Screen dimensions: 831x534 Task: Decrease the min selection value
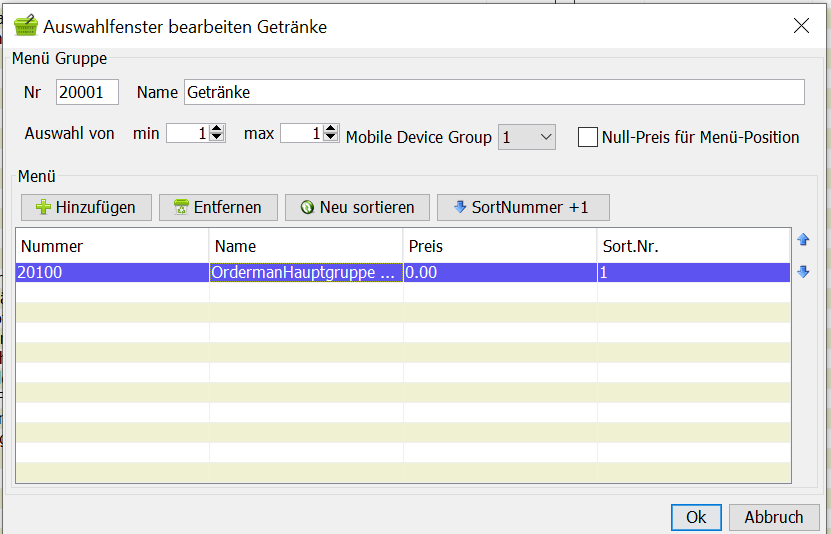pos(217,137)
